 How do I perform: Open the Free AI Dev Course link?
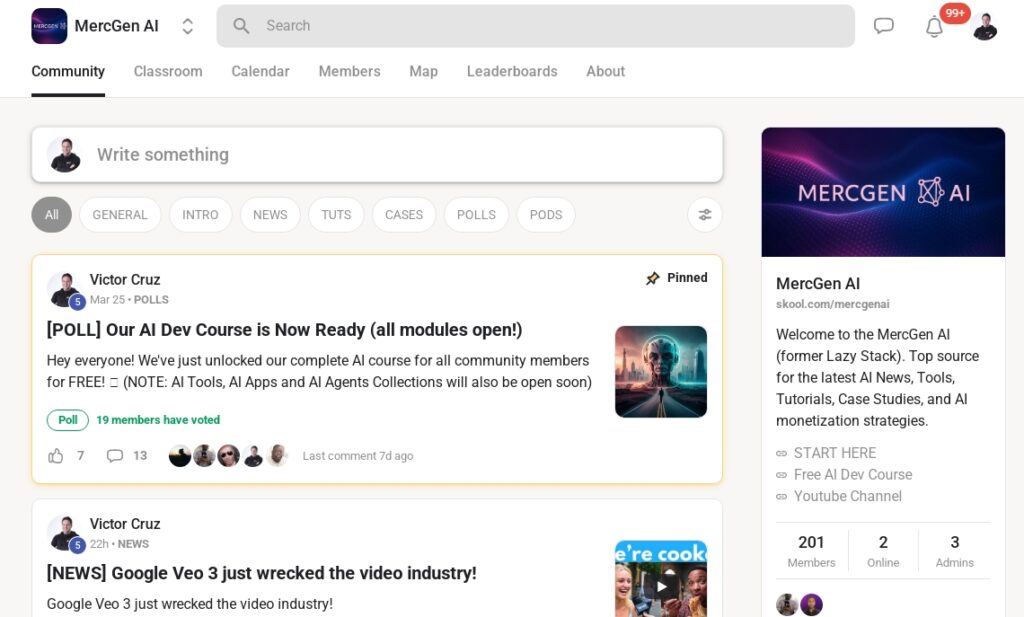[853, 475]
